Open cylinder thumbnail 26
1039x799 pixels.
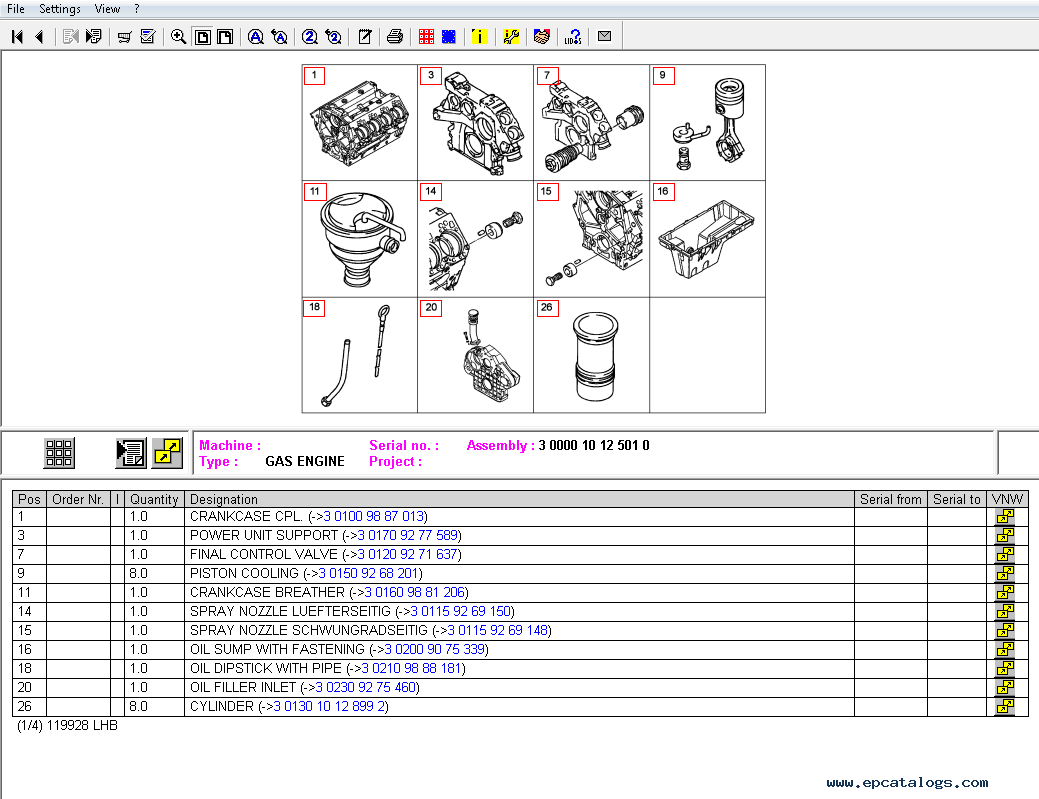(x=592, y=355)
